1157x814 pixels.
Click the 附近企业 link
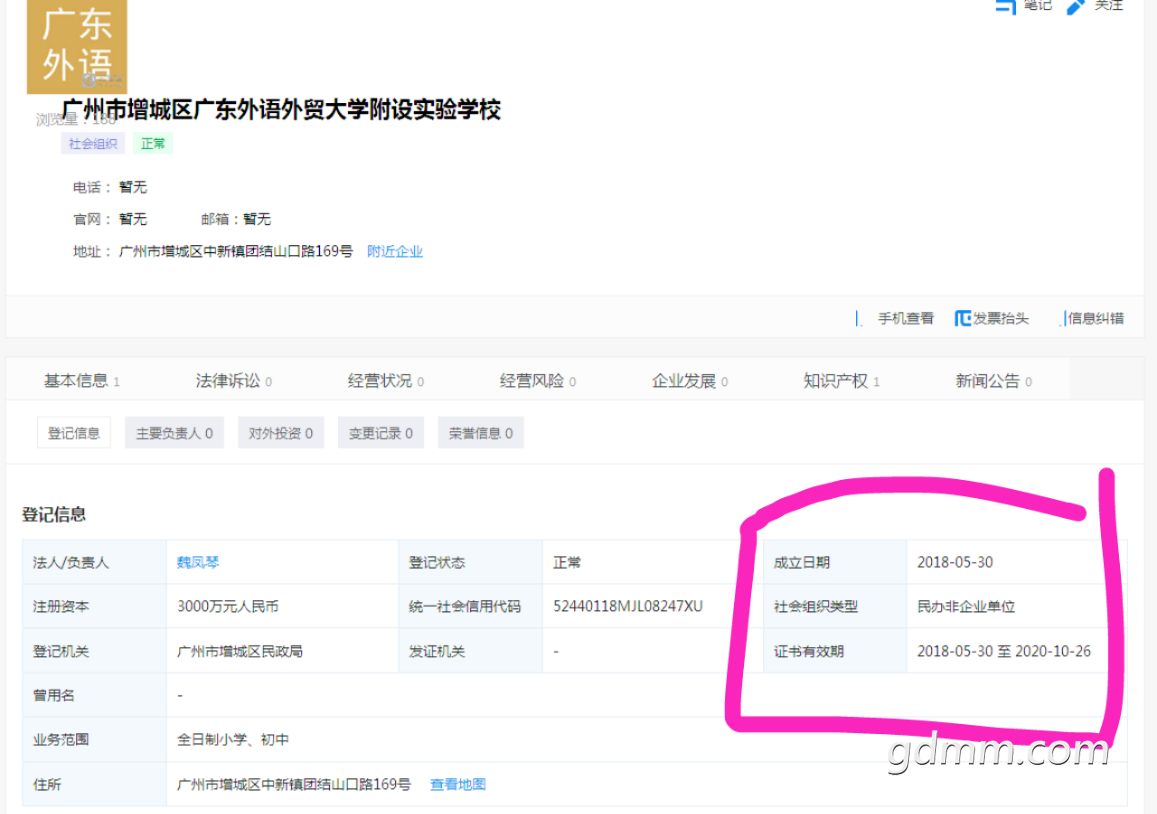click(395, 252)
